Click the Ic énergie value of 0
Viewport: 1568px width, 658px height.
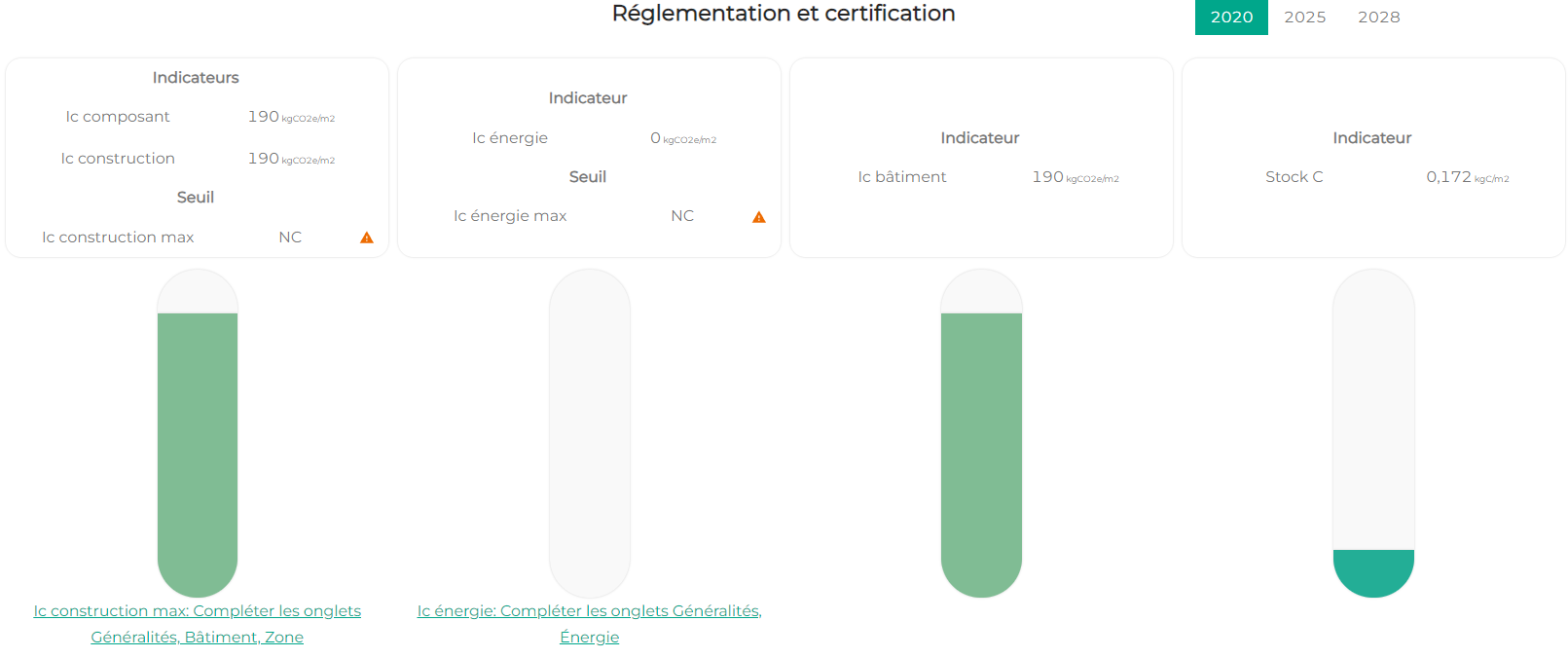pyautogui.click(x=655, y=138)
